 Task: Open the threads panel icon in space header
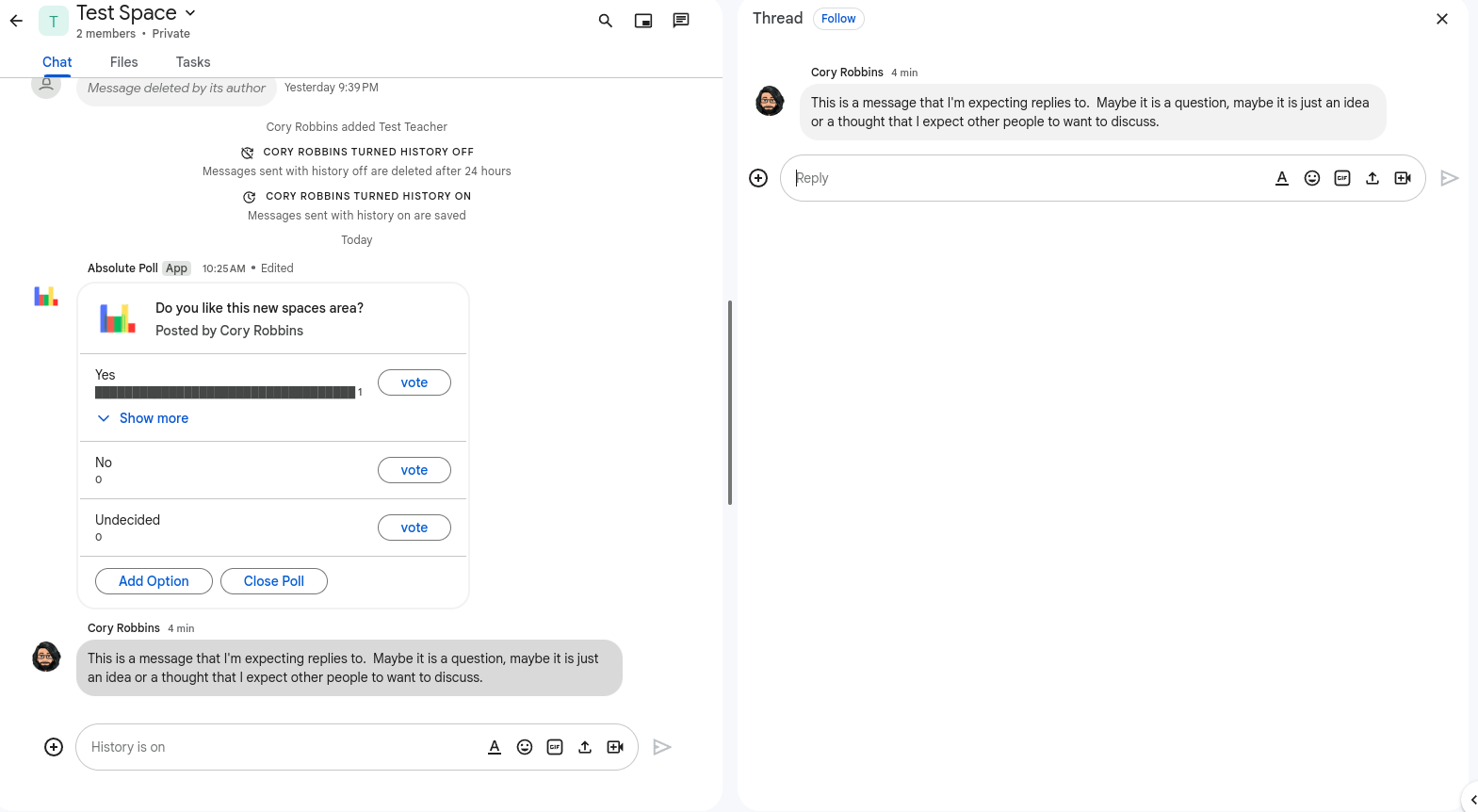tap(681, 21)
